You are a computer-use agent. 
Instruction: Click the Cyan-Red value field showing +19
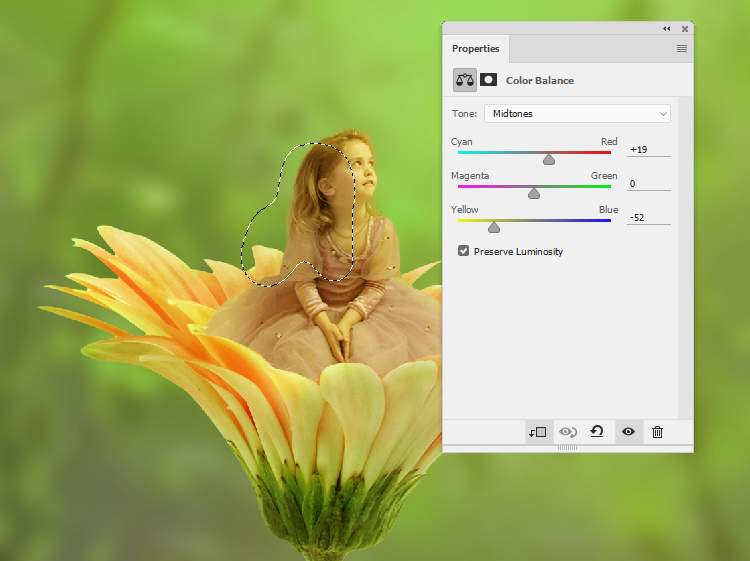point(649,150)
